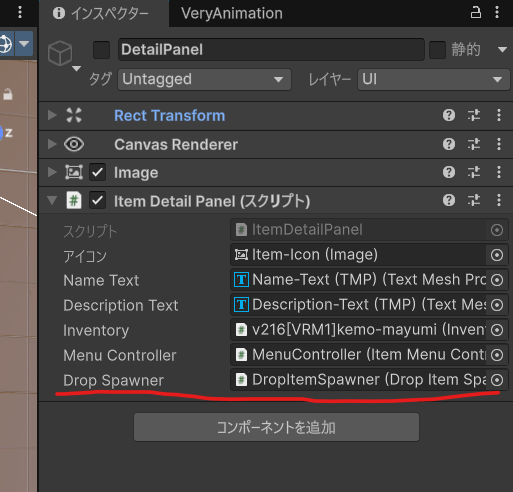
Task: Click the Menu Controller property label
Action: pyautogui.click(x=120, y=355)
